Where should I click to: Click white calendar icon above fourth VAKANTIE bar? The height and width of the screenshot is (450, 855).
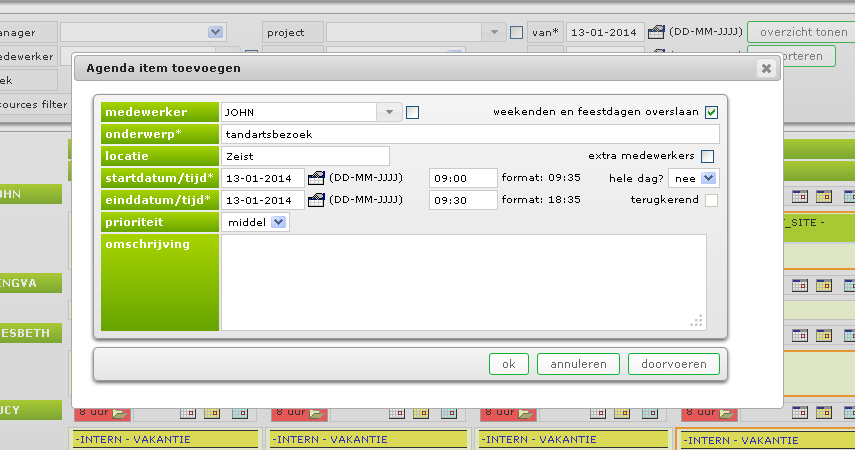tap(800, 413)
